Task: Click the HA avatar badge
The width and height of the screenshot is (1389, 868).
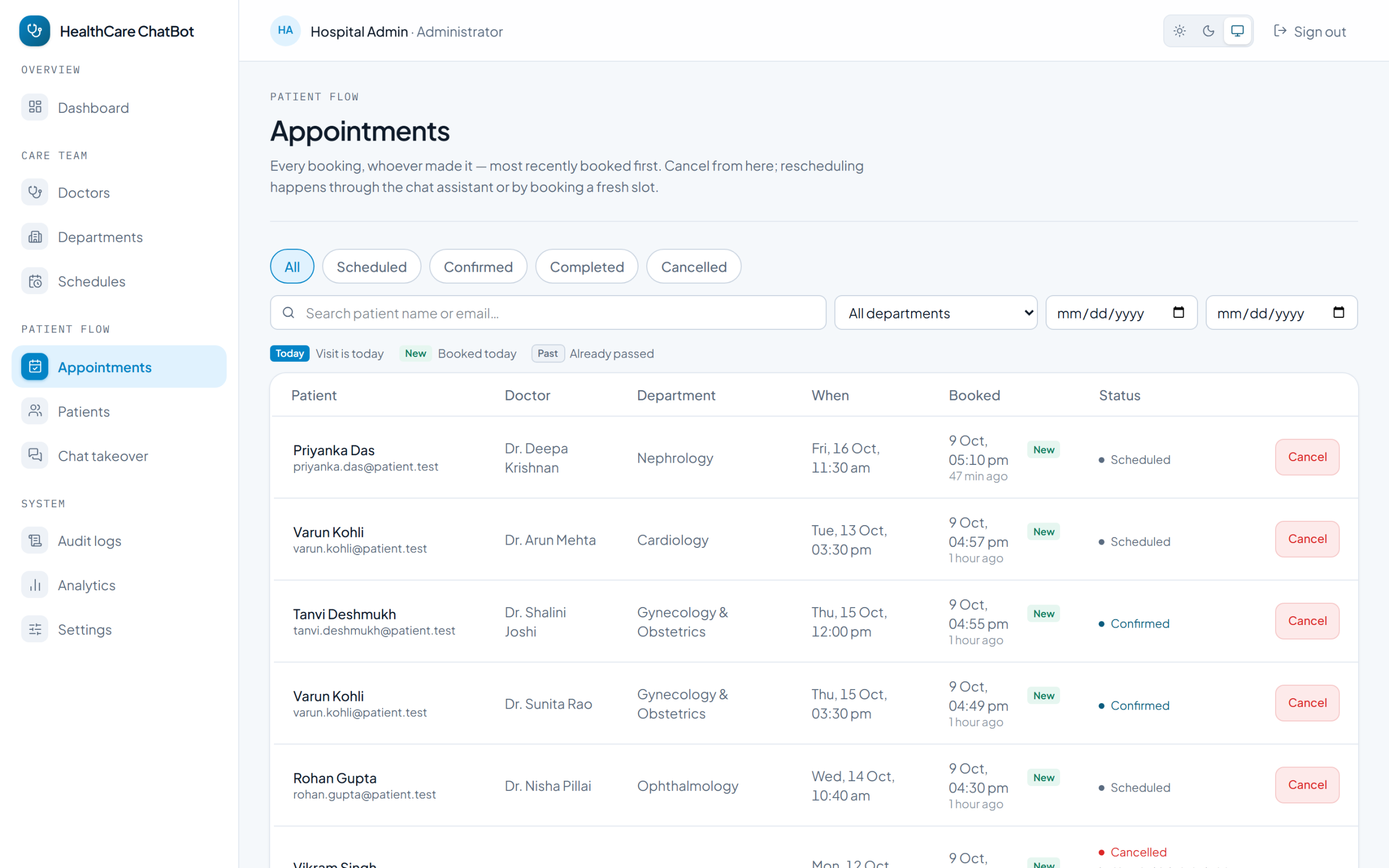Action: [x=285, y=31]
